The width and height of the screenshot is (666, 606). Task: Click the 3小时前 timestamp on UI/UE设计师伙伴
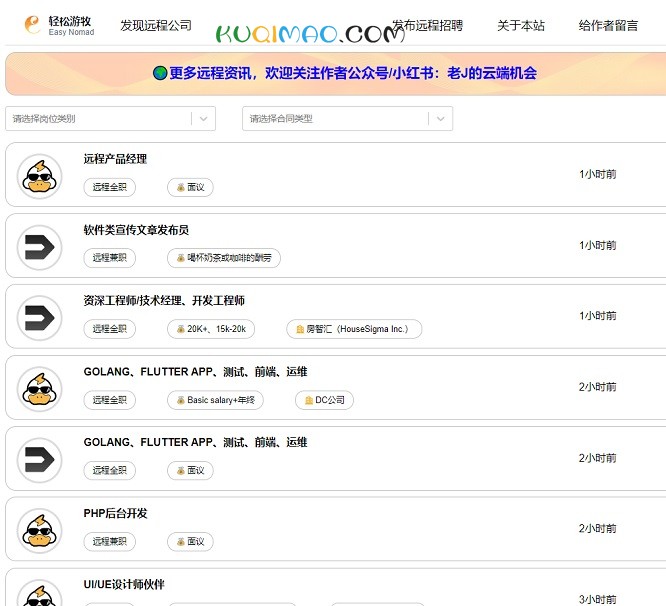click(x=598, y=599)
